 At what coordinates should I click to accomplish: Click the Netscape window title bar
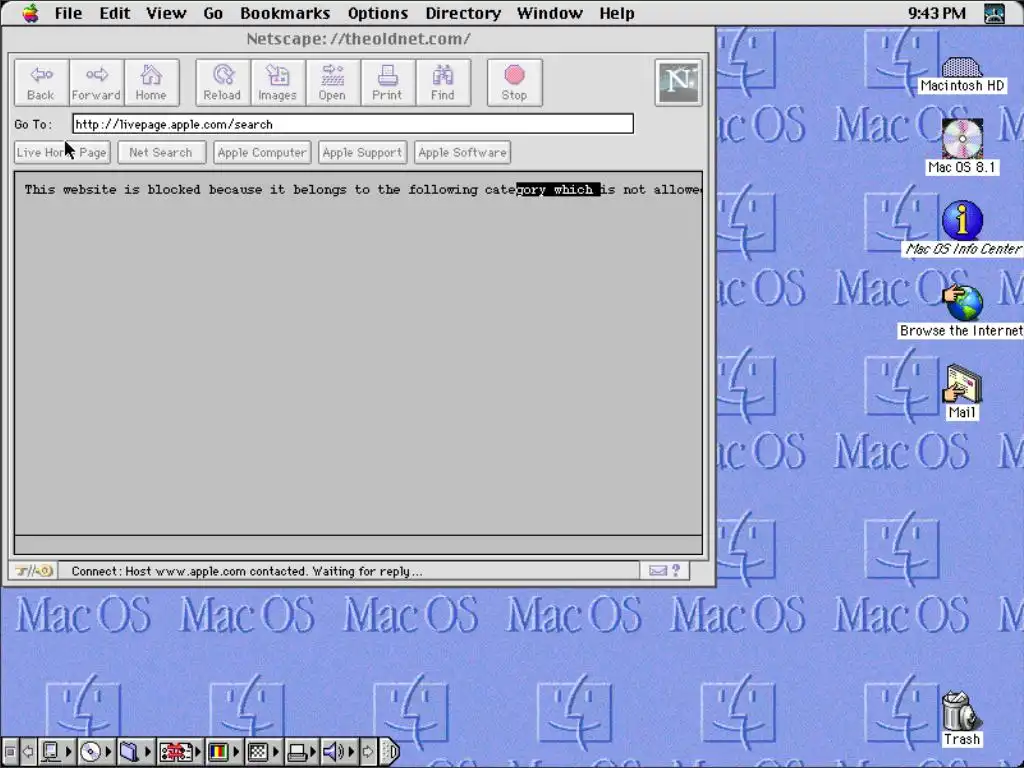pos(359,39)
